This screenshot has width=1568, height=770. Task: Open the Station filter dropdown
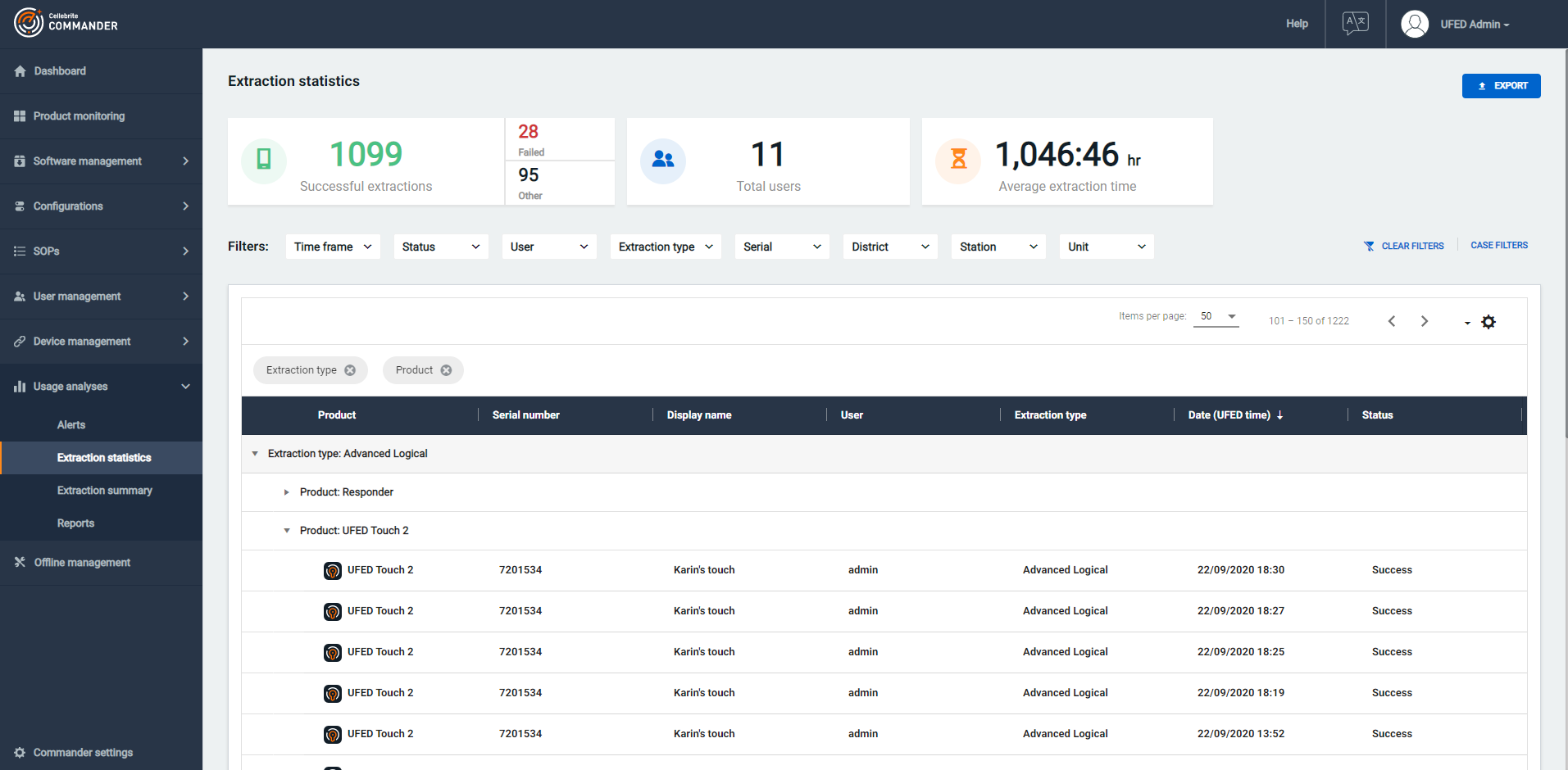tap(998, 247)
